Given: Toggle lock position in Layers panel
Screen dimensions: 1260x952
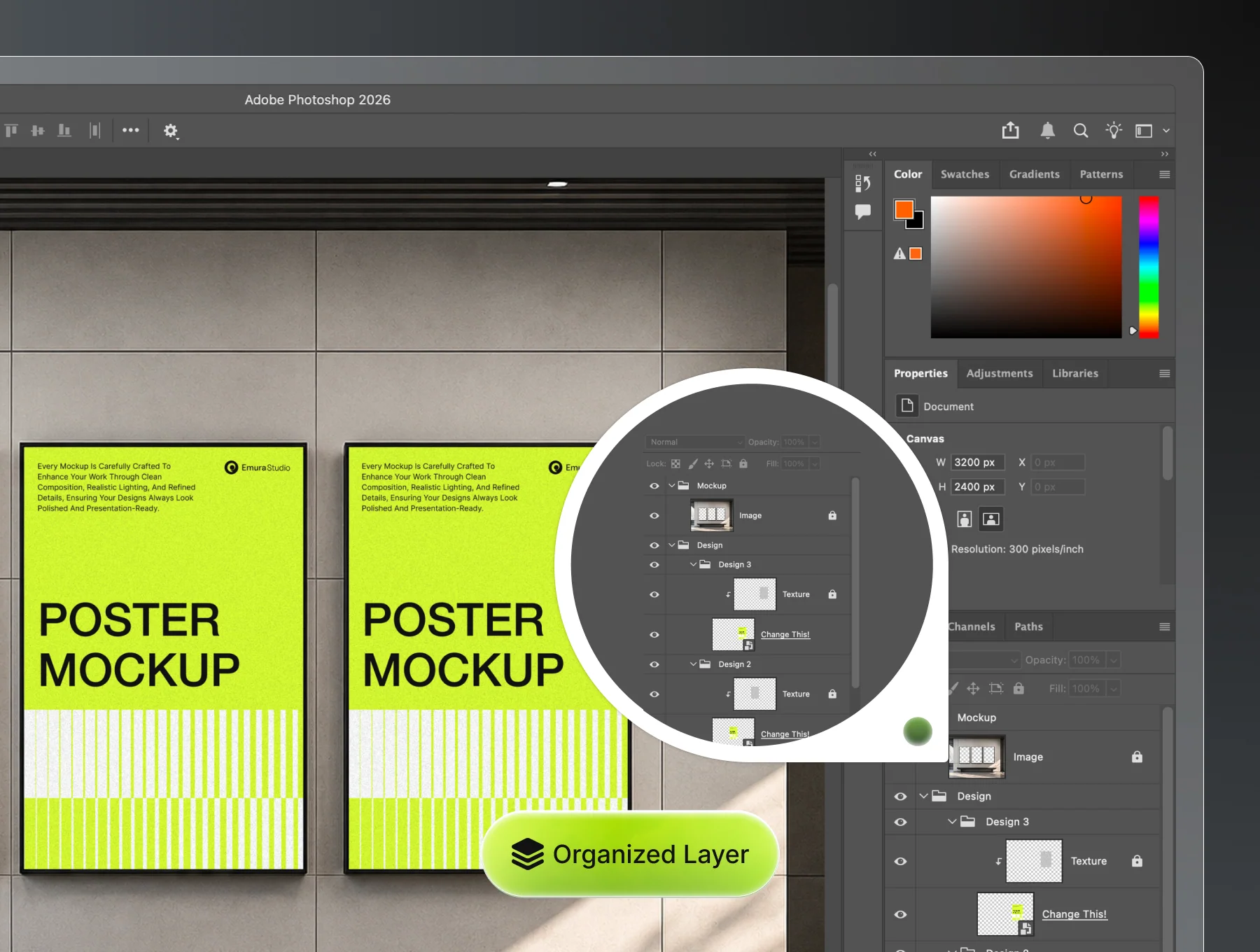Looking at the screenshot, I should pyautogui.click(x=973, y=689).
